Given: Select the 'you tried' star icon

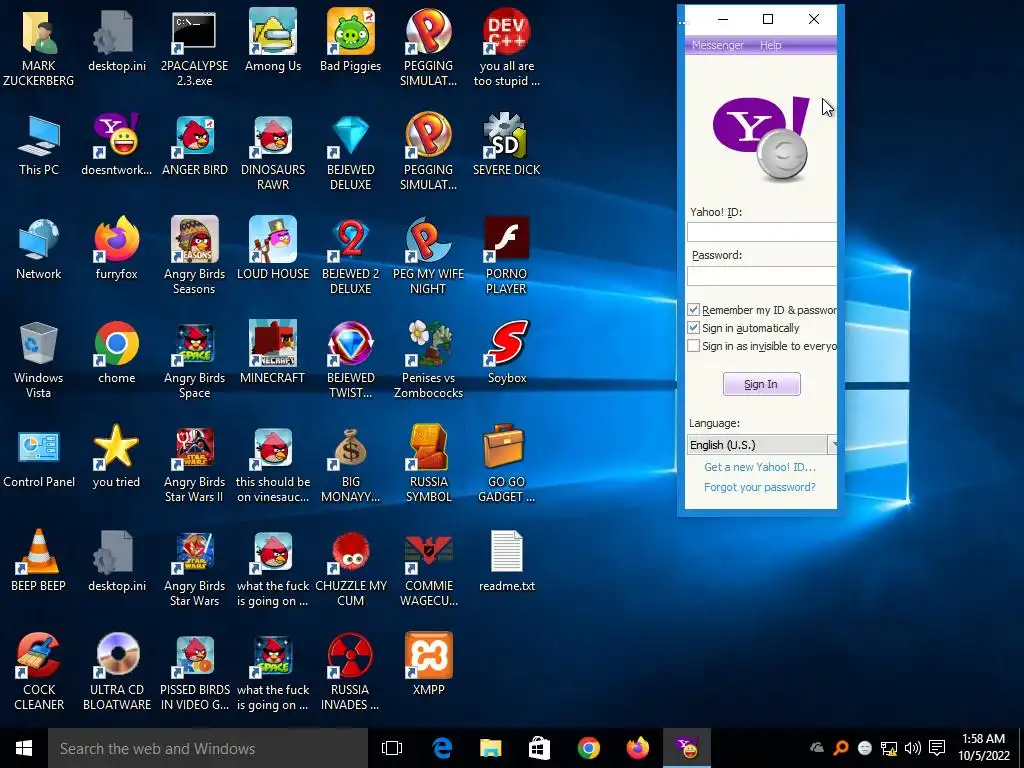Looking at the screenshot, I should point(117,456).
